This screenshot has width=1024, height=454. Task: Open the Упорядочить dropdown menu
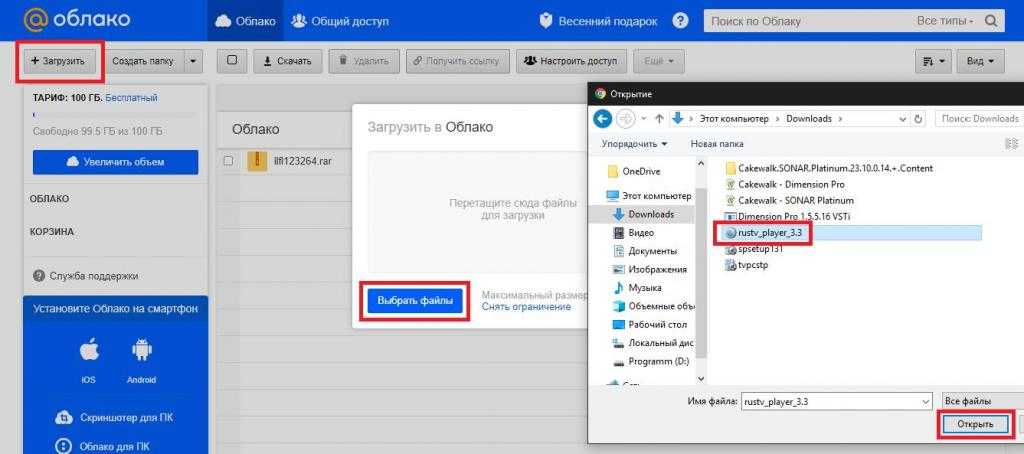point(634,144)
